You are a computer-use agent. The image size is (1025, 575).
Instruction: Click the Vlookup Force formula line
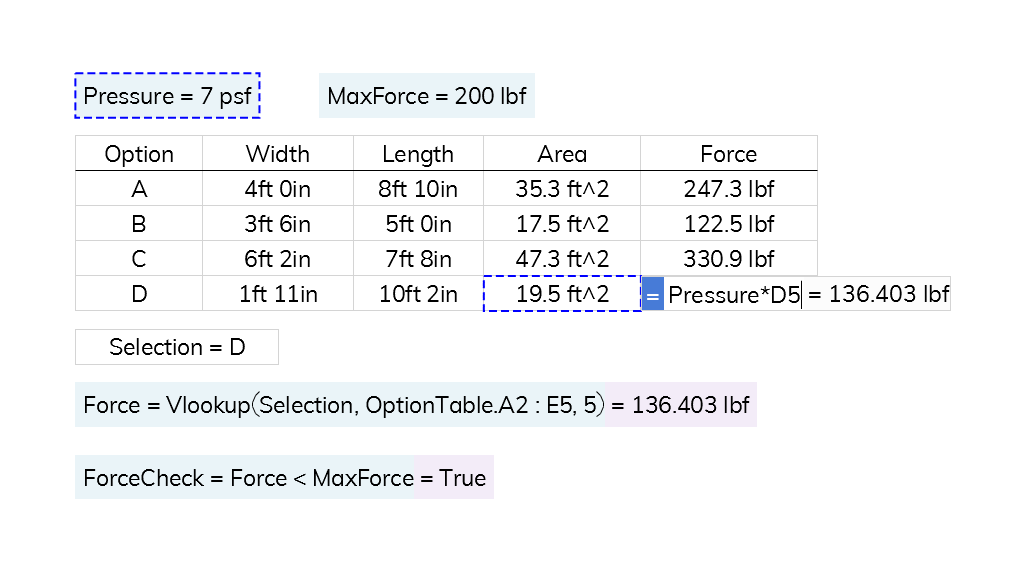(x=416, y=404)
